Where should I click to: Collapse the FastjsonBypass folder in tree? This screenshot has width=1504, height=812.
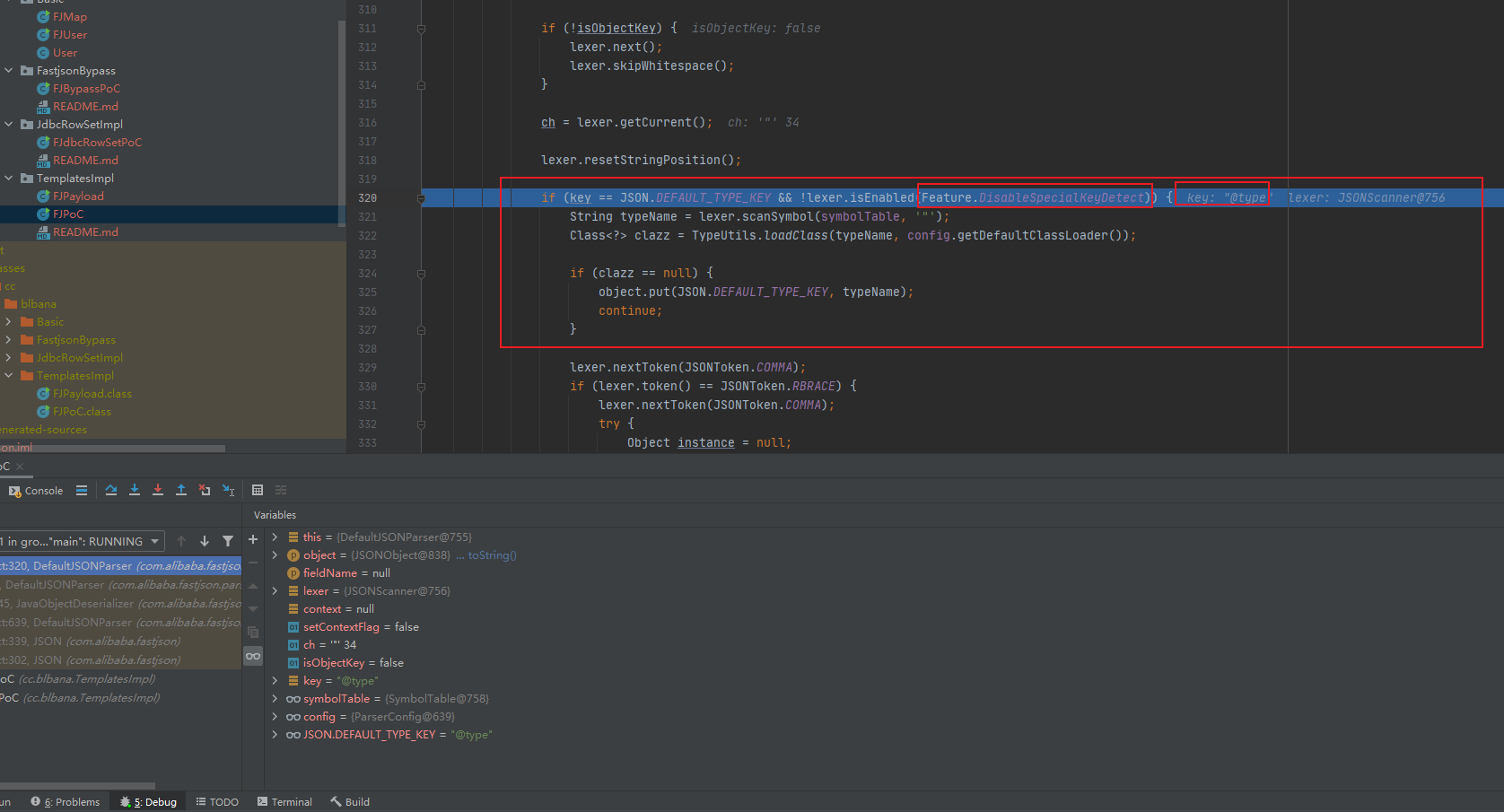click(x=9, y=71)
